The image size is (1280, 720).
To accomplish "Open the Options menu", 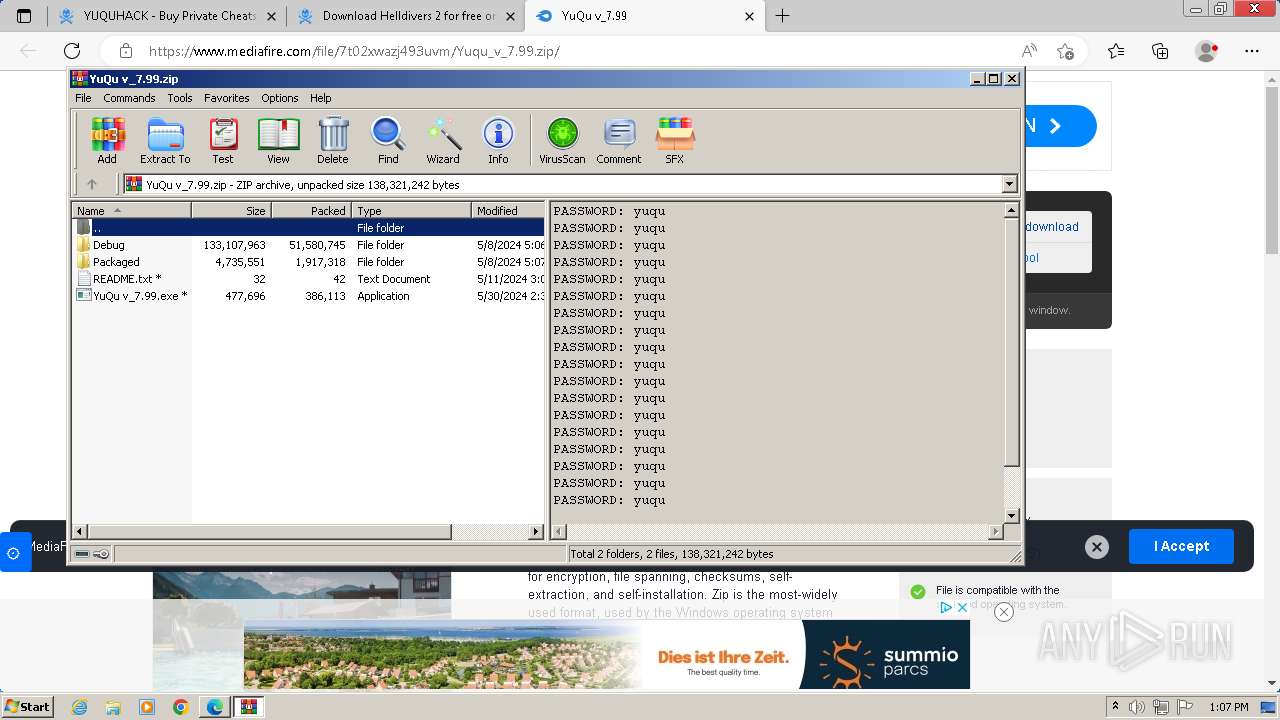I will [x=280, y=98].
